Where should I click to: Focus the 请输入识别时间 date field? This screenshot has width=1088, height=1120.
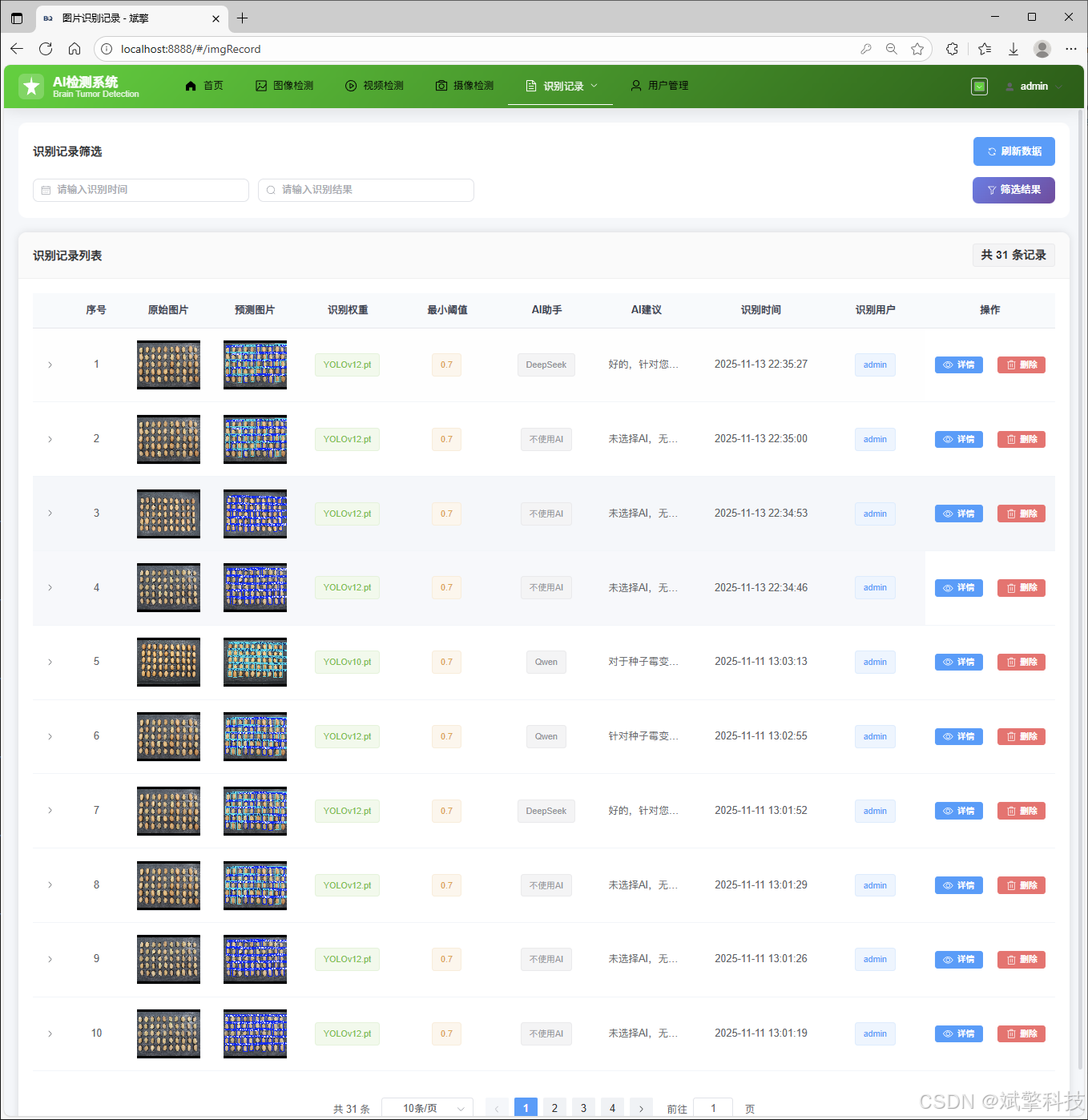(141, 190)
